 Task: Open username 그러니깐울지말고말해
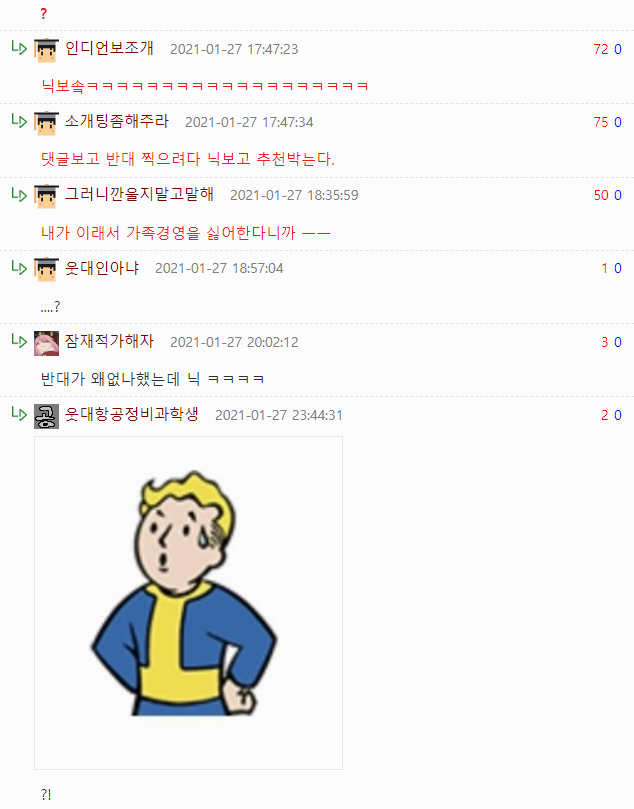coord(139,195)
